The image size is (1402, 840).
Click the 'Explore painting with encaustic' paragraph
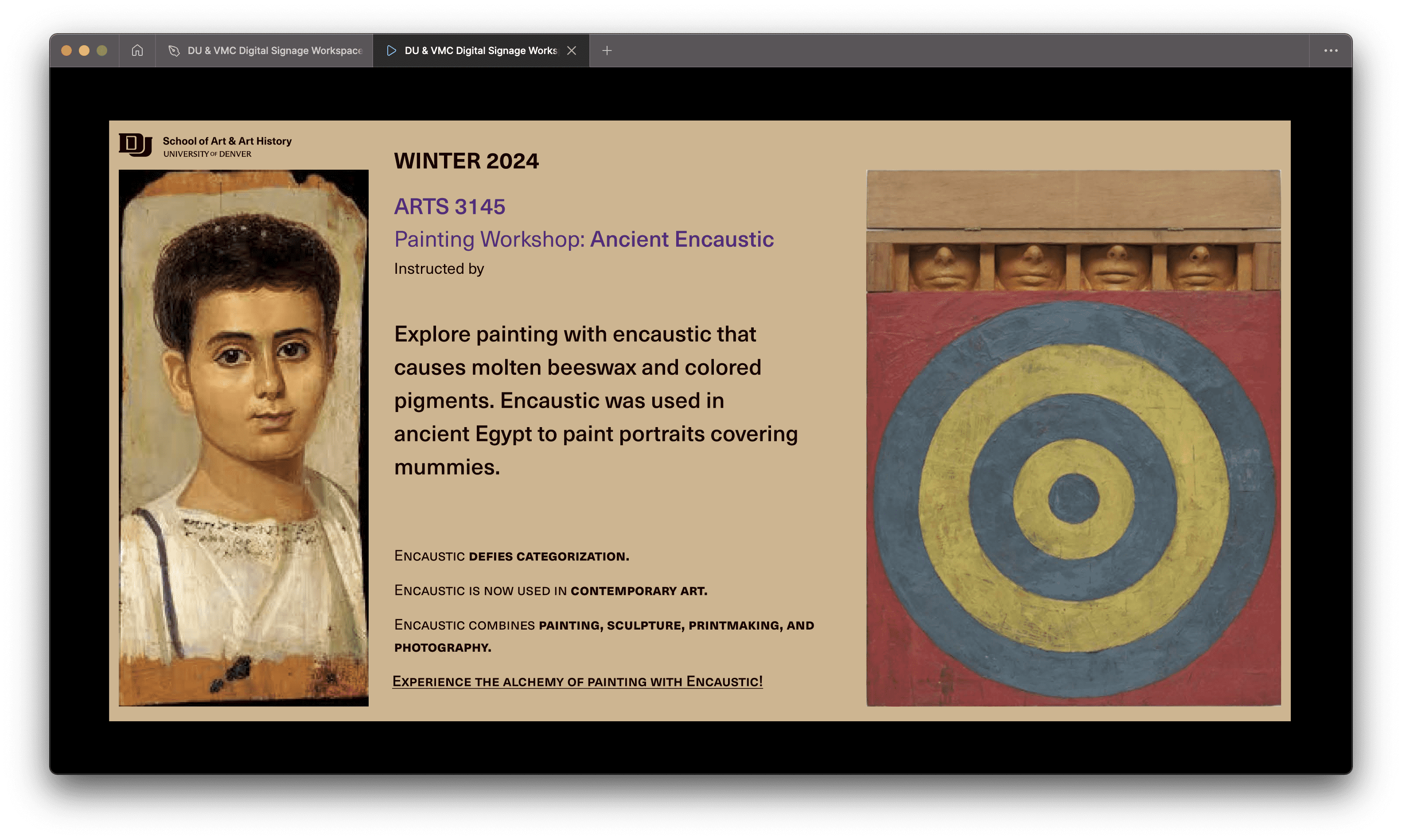tap(596, 400)
